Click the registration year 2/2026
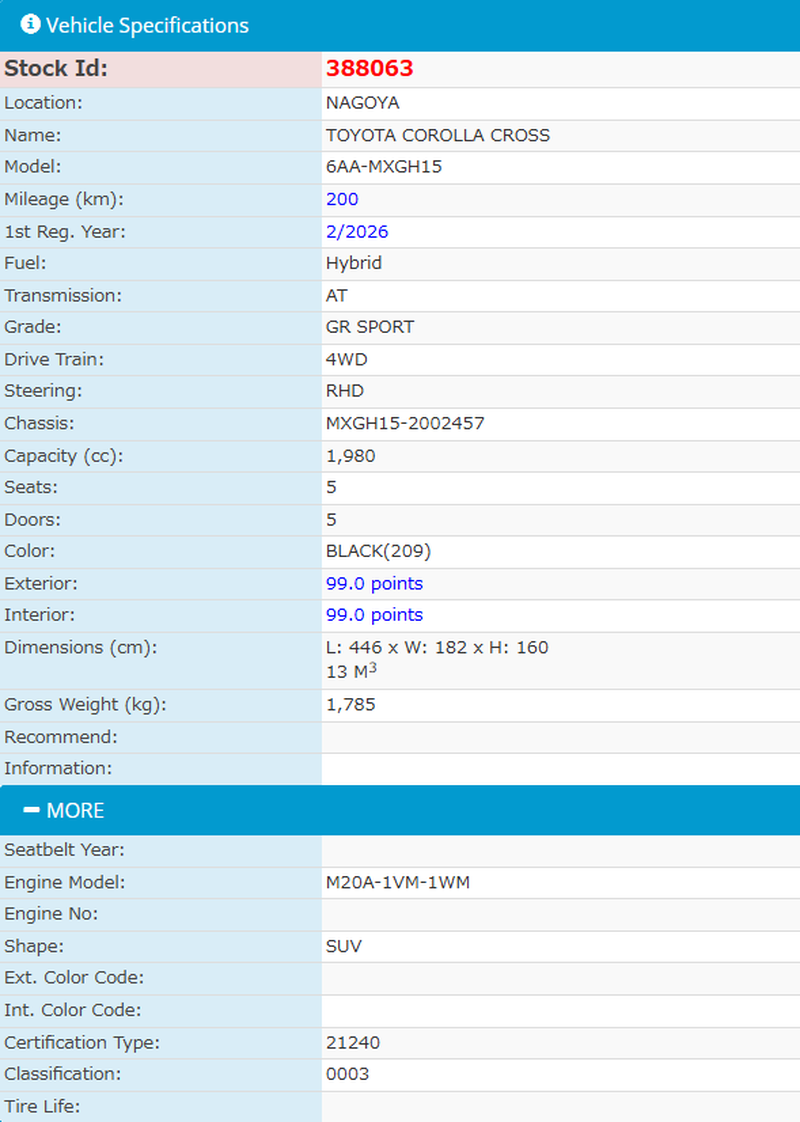The height and width of the screenshot is (1122, 800). pyautogui.click(x=357, y=232)
